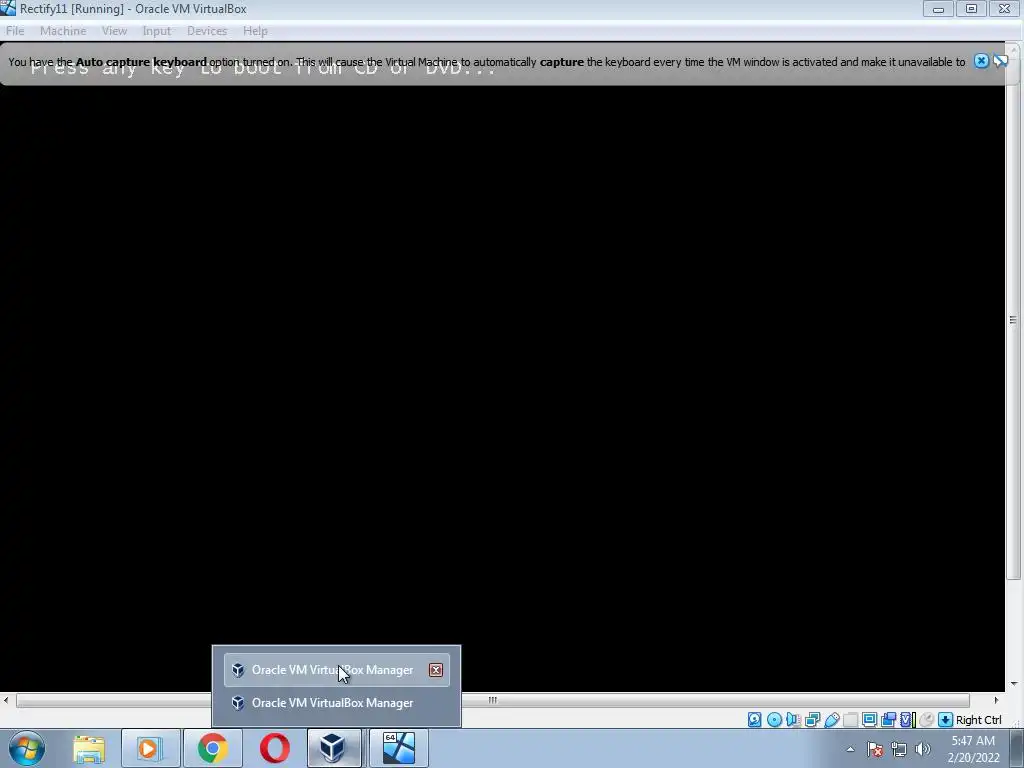Click the audio status bar icon
Image resolution: width=1024 pixels, height=768 pixels.
(x=793, y=720)
